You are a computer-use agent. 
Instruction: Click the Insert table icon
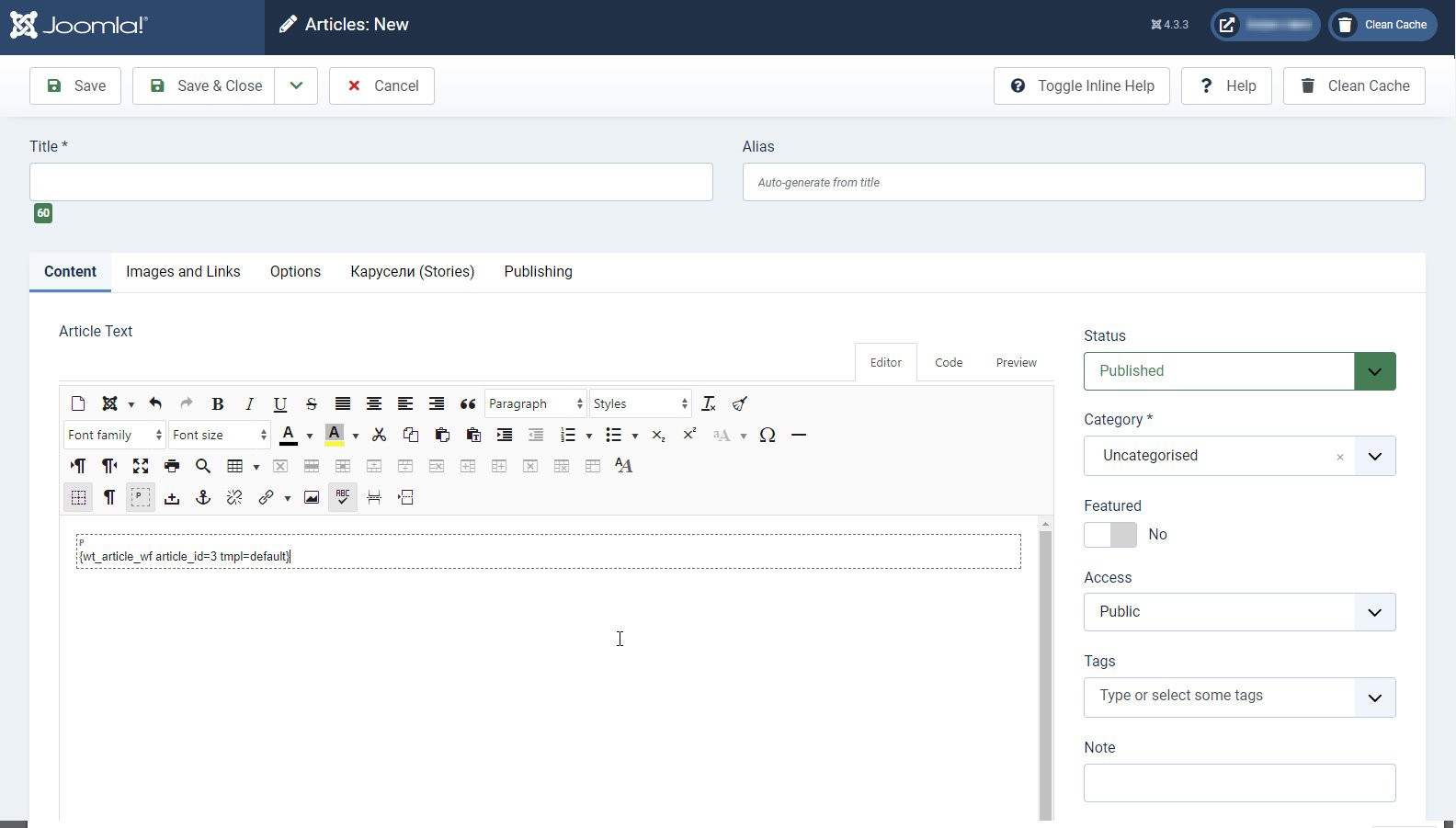(x=235, y=466)
